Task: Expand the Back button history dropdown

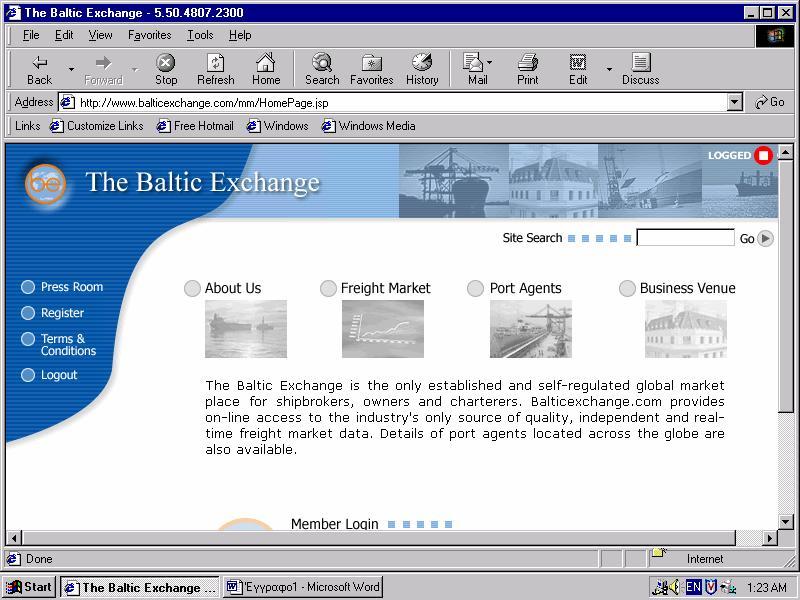Action: [x=71, y=68]
